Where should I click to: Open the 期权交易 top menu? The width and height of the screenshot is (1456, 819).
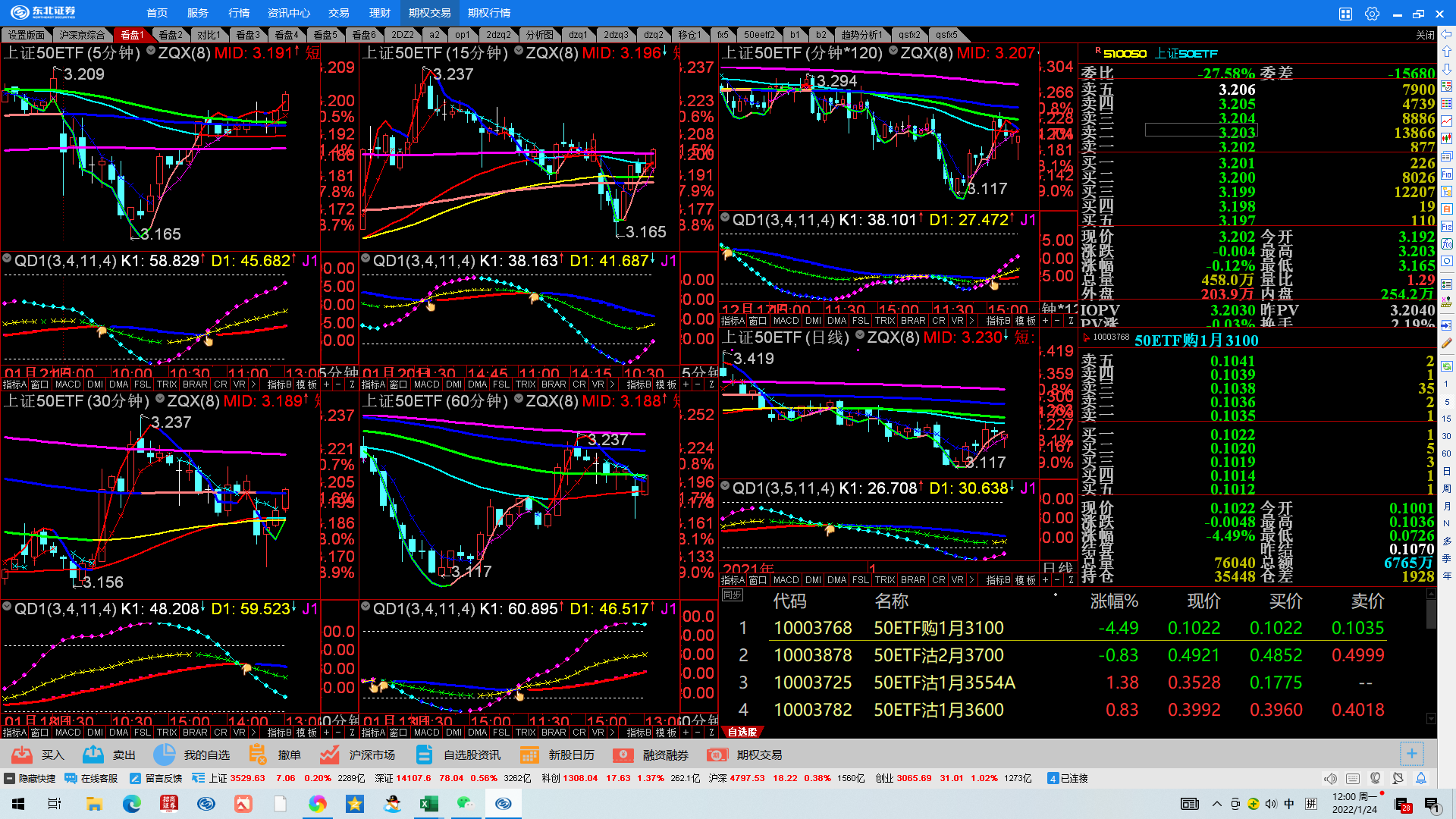(429, 13)
